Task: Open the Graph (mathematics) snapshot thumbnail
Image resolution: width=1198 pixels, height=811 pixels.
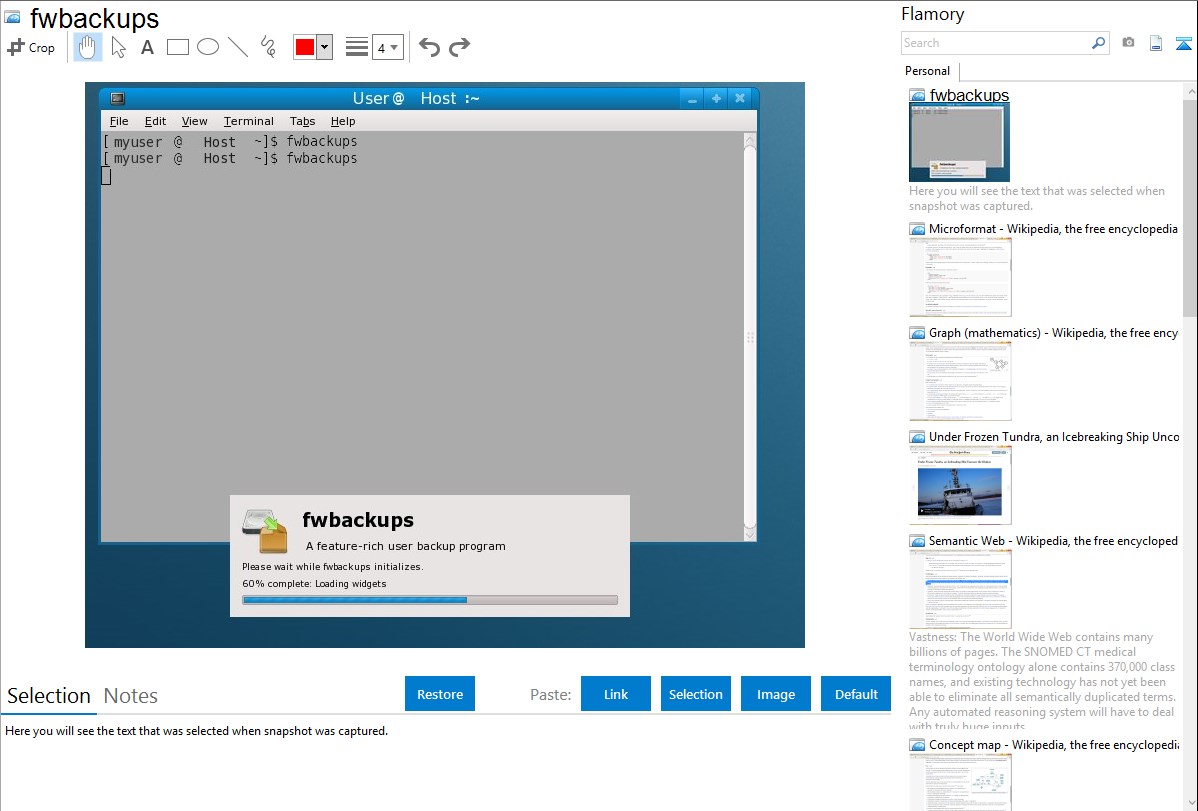Action: pyautogui.click(x=960, y=381)
